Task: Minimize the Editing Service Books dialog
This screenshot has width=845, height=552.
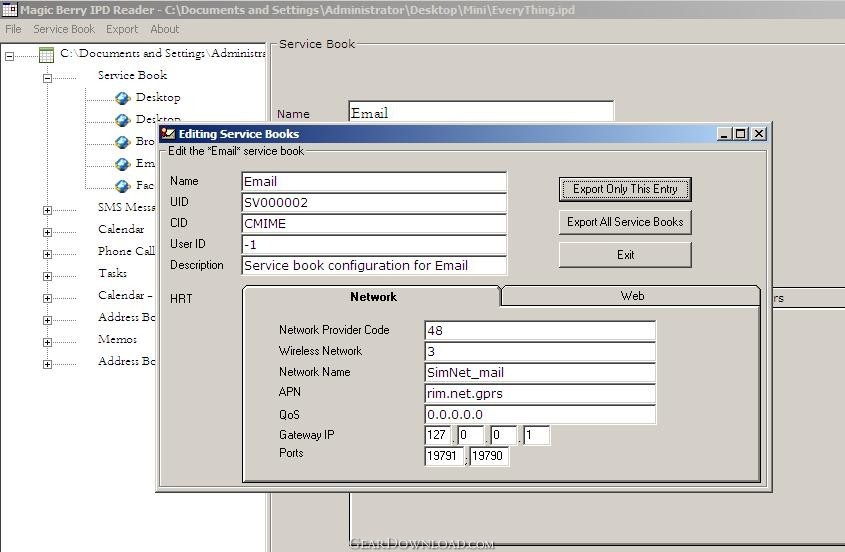Action: click(x=724, y=134)
